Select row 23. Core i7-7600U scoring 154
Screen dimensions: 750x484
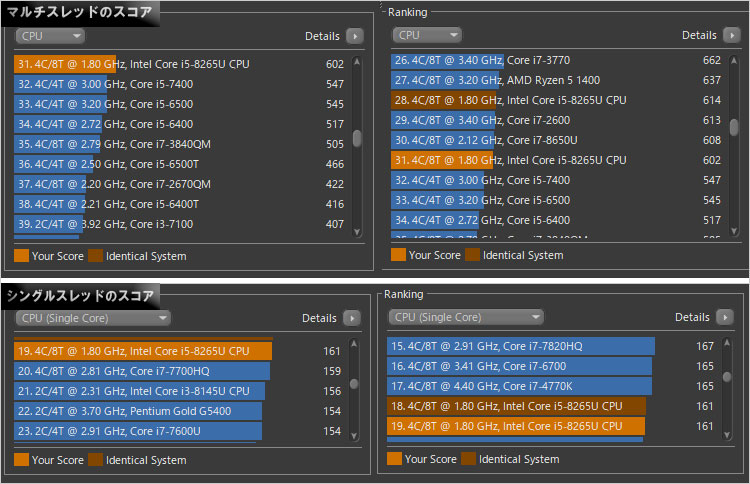[178, 431]
